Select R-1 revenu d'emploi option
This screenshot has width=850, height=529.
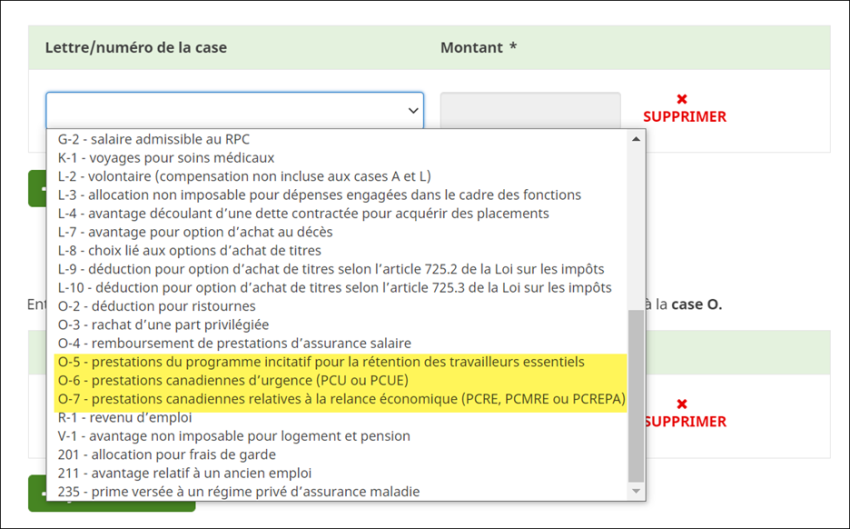tap(123, 417)
